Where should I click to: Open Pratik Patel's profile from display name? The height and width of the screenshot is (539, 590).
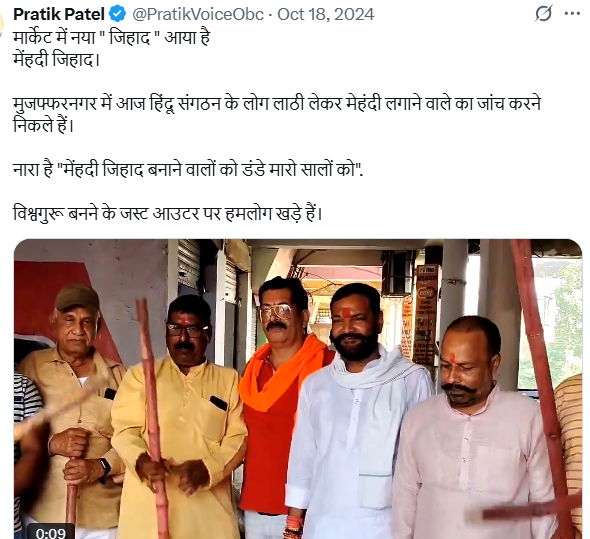pos(59,14)
